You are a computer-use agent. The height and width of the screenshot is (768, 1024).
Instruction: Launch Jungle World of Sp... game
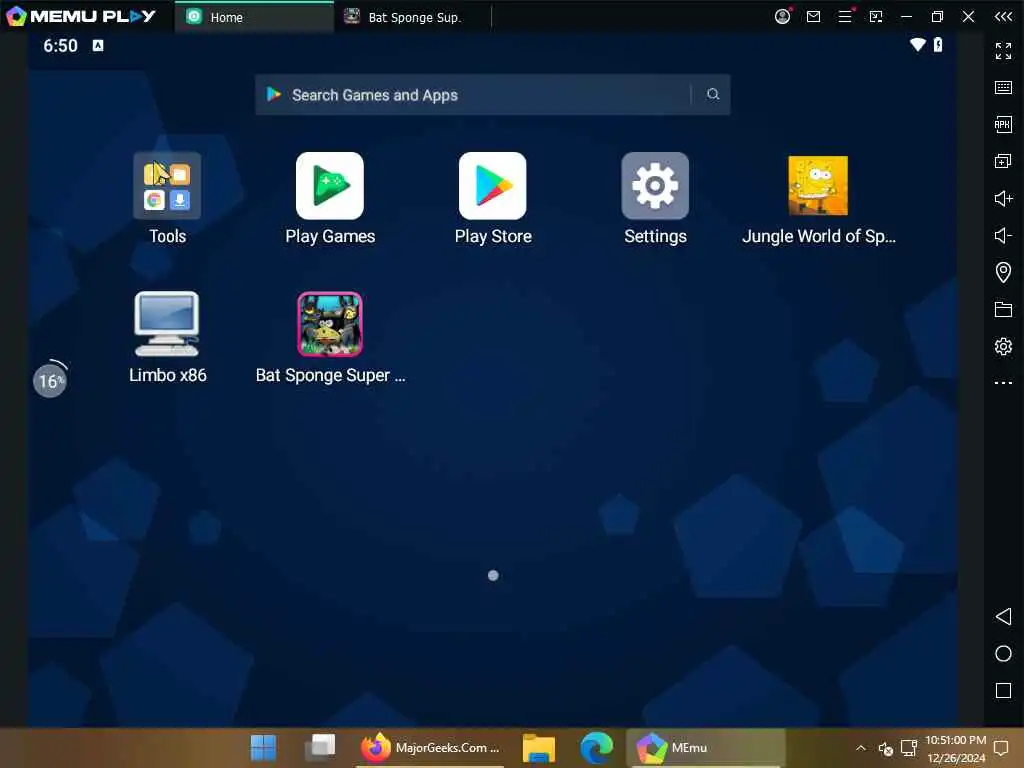tap(818, 186)
